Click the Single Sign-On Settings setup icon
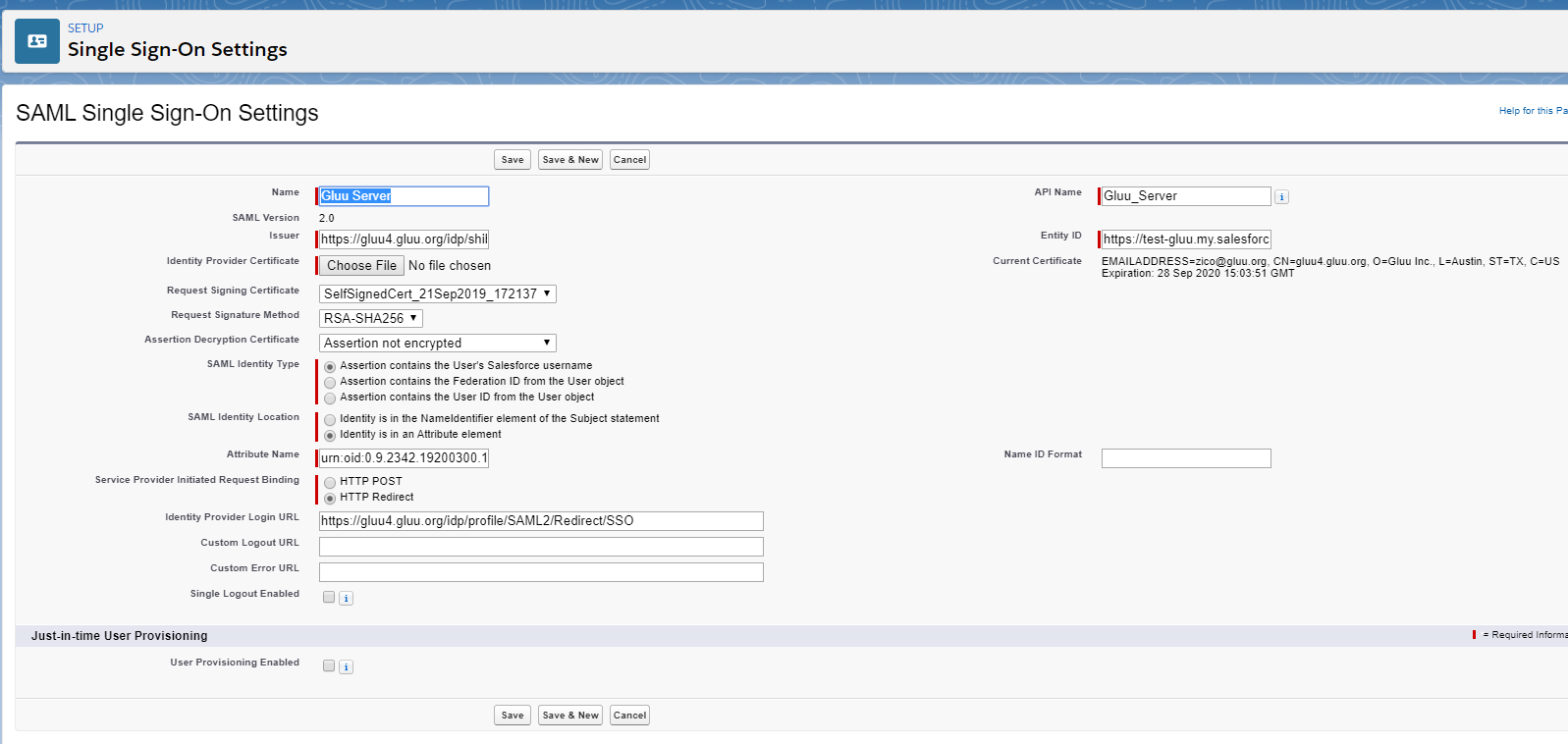The height and width of the screenshot is (744, 1568). (x=37, y=41)
